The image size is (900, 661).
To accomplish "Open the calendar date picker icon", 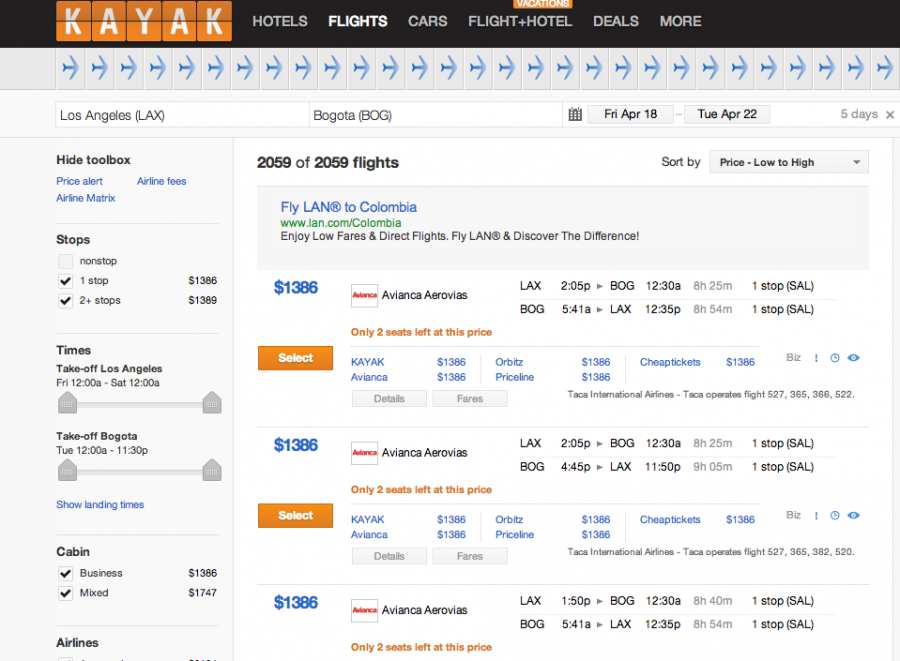I will coord(575,114).
